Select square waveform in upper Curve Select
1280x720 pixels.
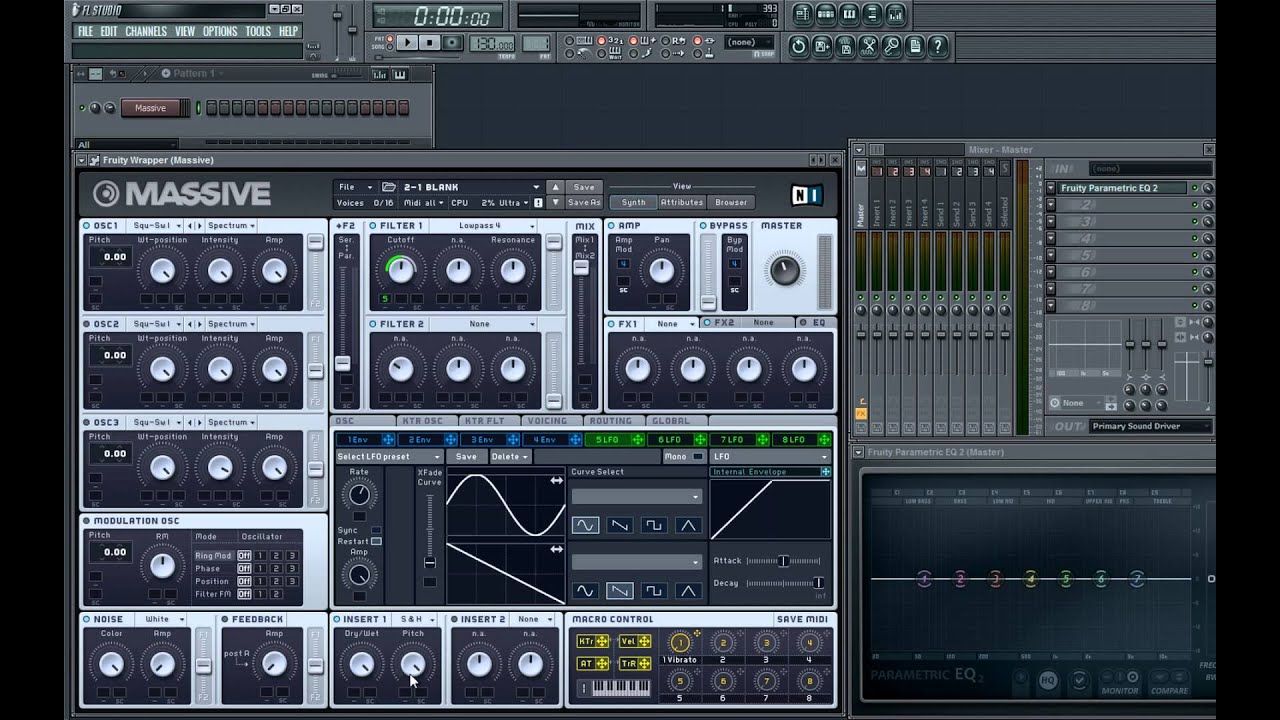(653, 524)
